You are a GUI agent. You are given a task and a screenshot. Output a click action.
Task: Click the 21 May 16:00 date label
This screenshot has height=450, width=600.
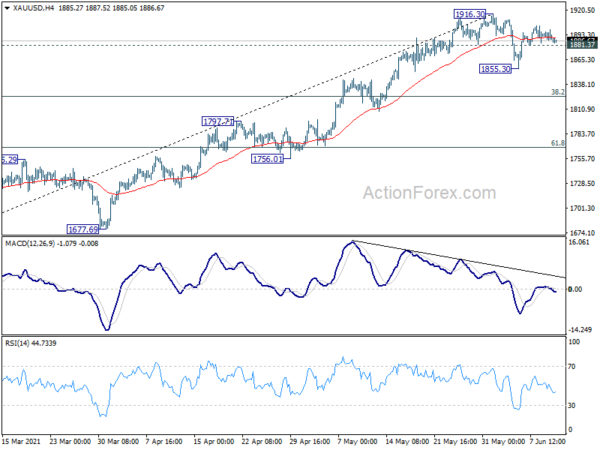pos(456,441)
